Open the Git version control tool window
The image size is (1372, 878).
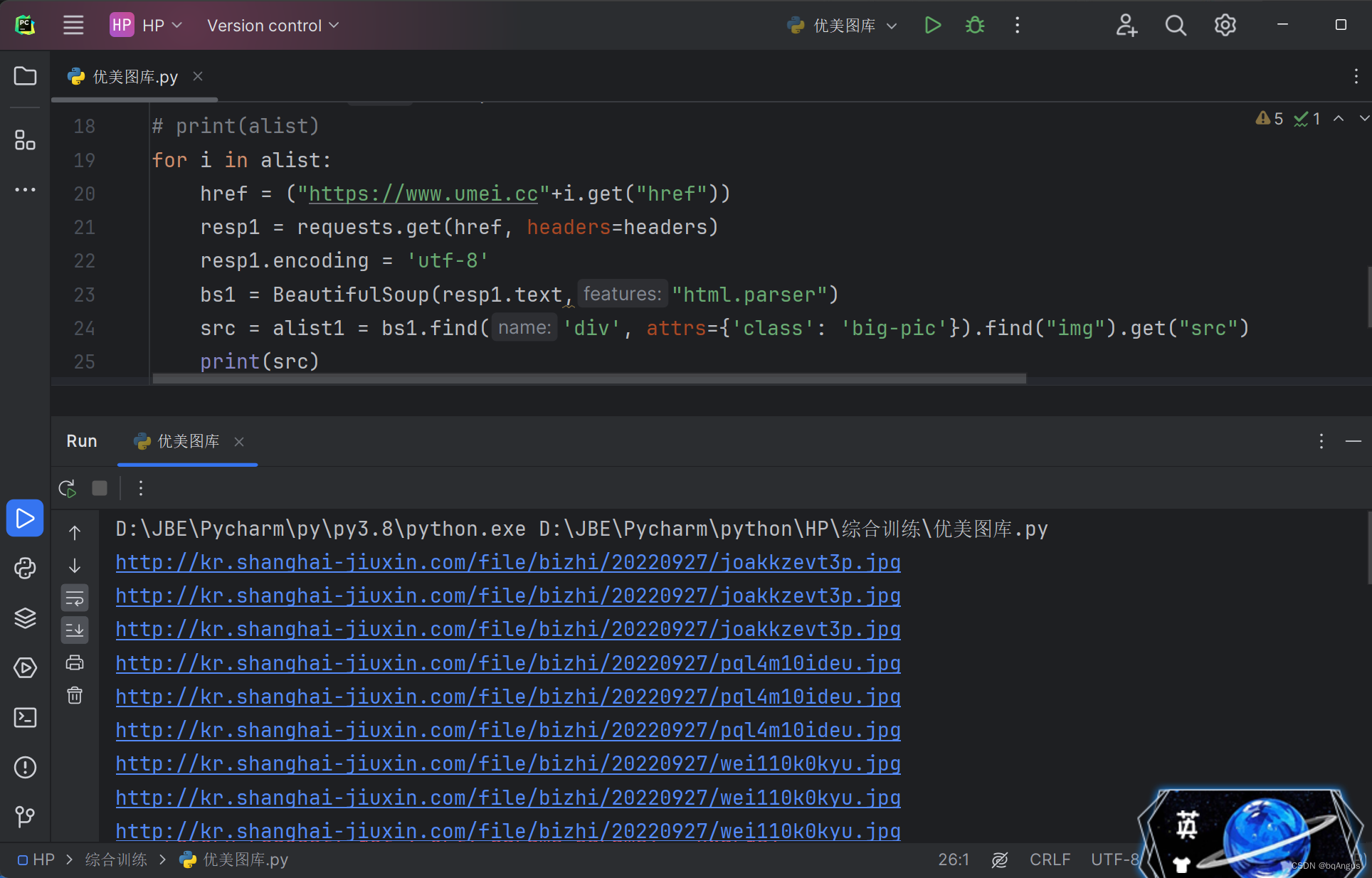(25, 816)
